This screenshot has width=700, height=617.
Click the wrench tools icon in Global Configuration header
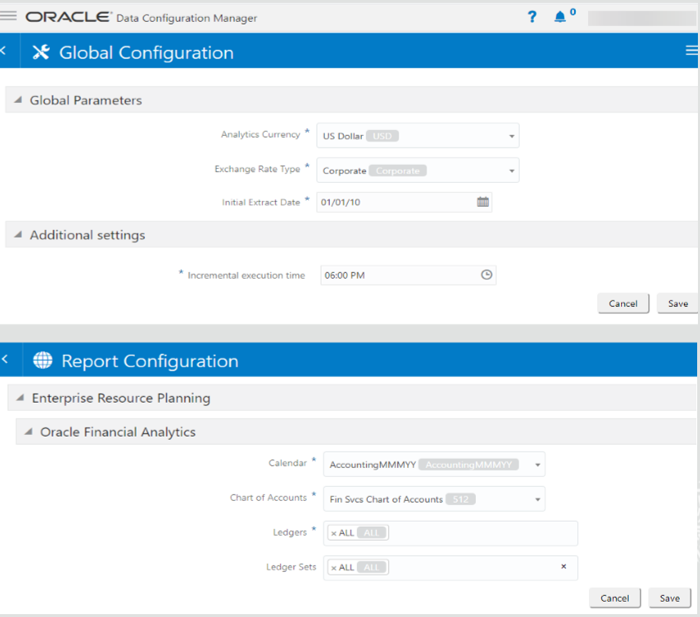click(x=41, y=52)
